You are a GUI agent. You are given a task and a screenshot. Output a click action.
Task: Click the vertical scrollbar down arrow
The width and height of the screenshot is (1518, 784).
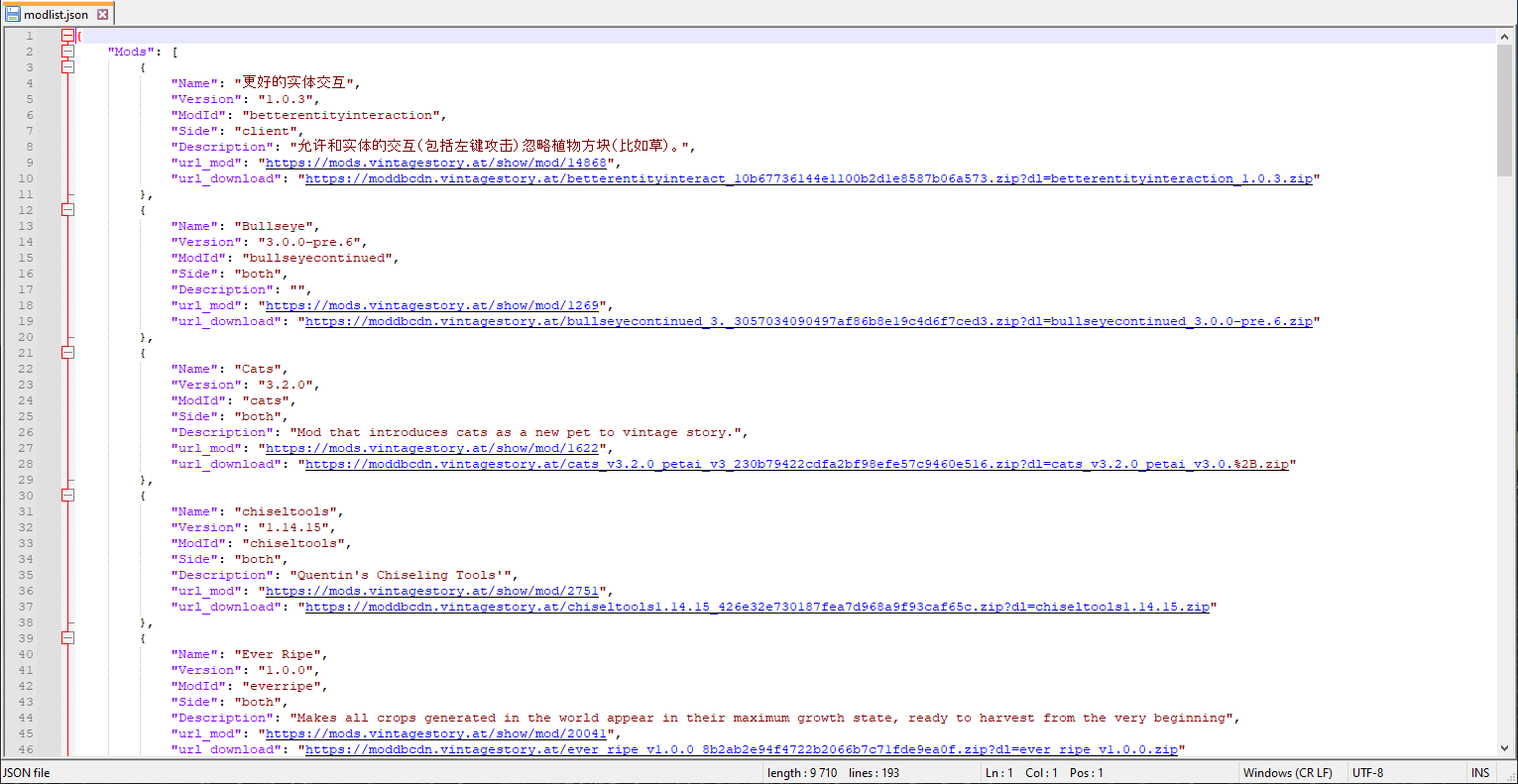(1505, 749)
